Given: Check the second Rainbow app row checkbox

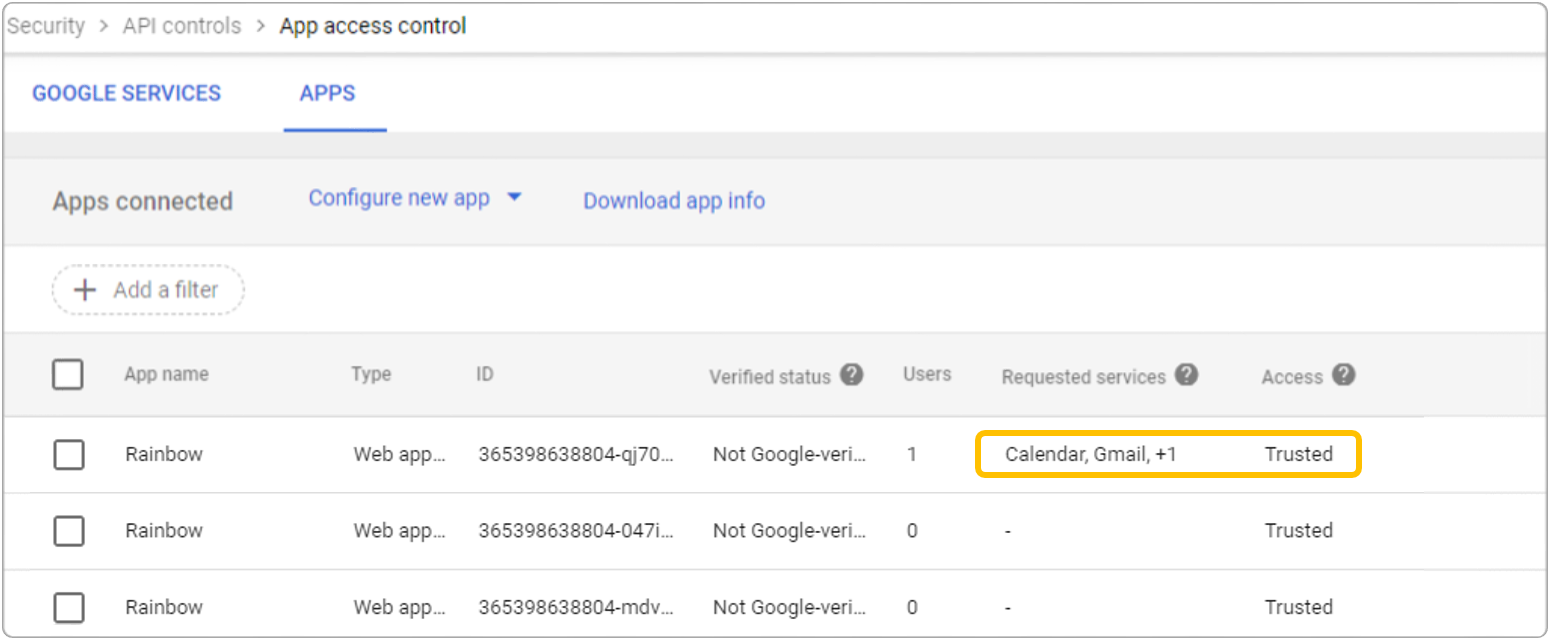Looking at the screenshot, I should click(x=68, y=531).
